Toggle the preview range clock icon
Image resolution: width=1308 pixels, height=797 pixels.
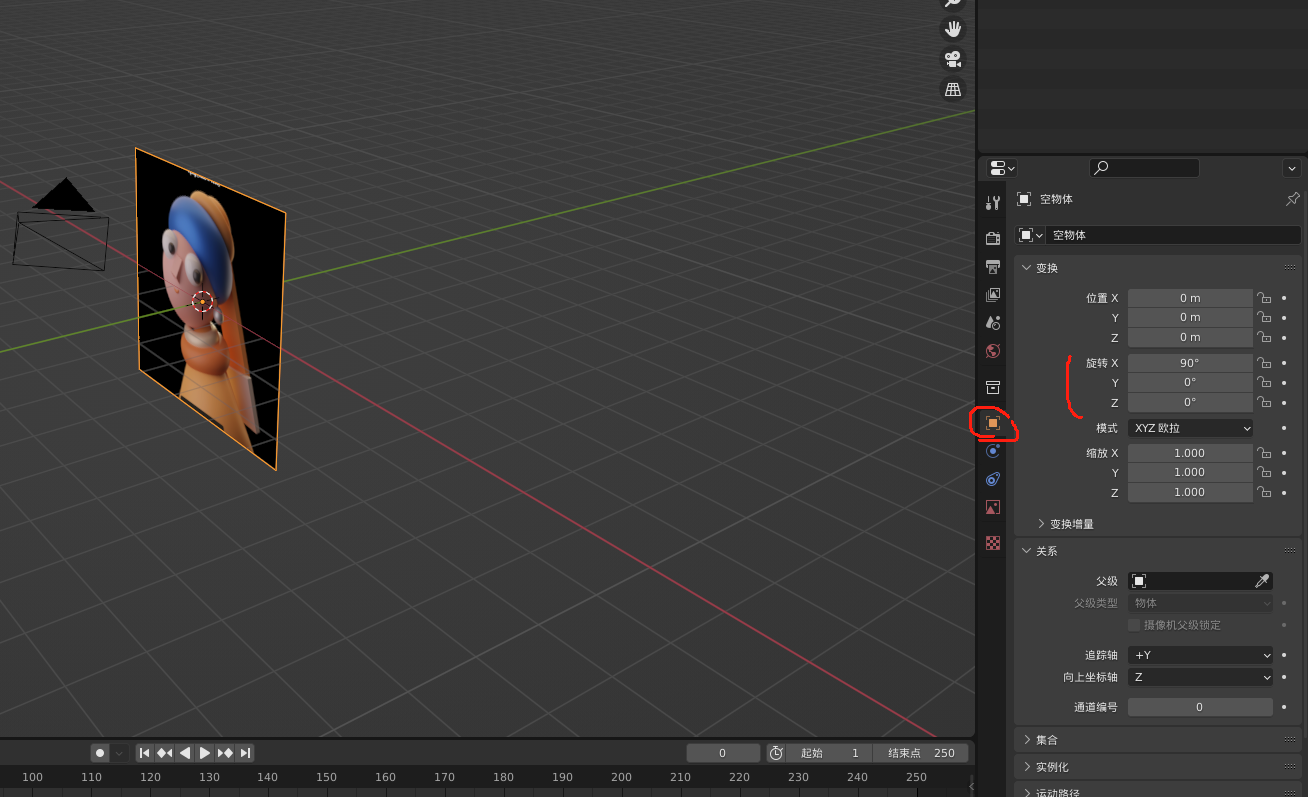[x=776, y=753]
